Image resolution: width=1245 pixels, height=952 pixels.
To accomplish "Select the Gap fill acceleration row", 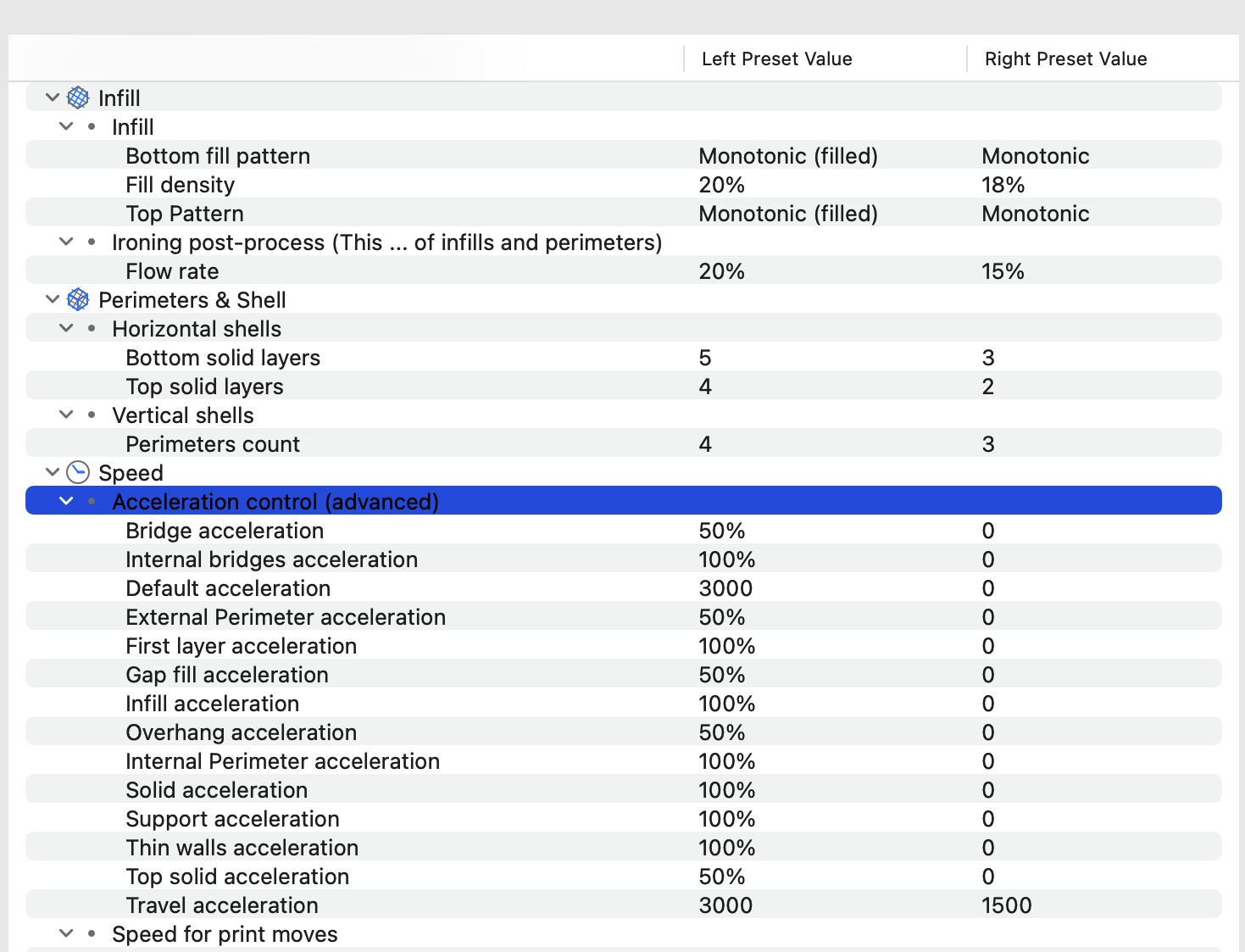I will (624, 675).
